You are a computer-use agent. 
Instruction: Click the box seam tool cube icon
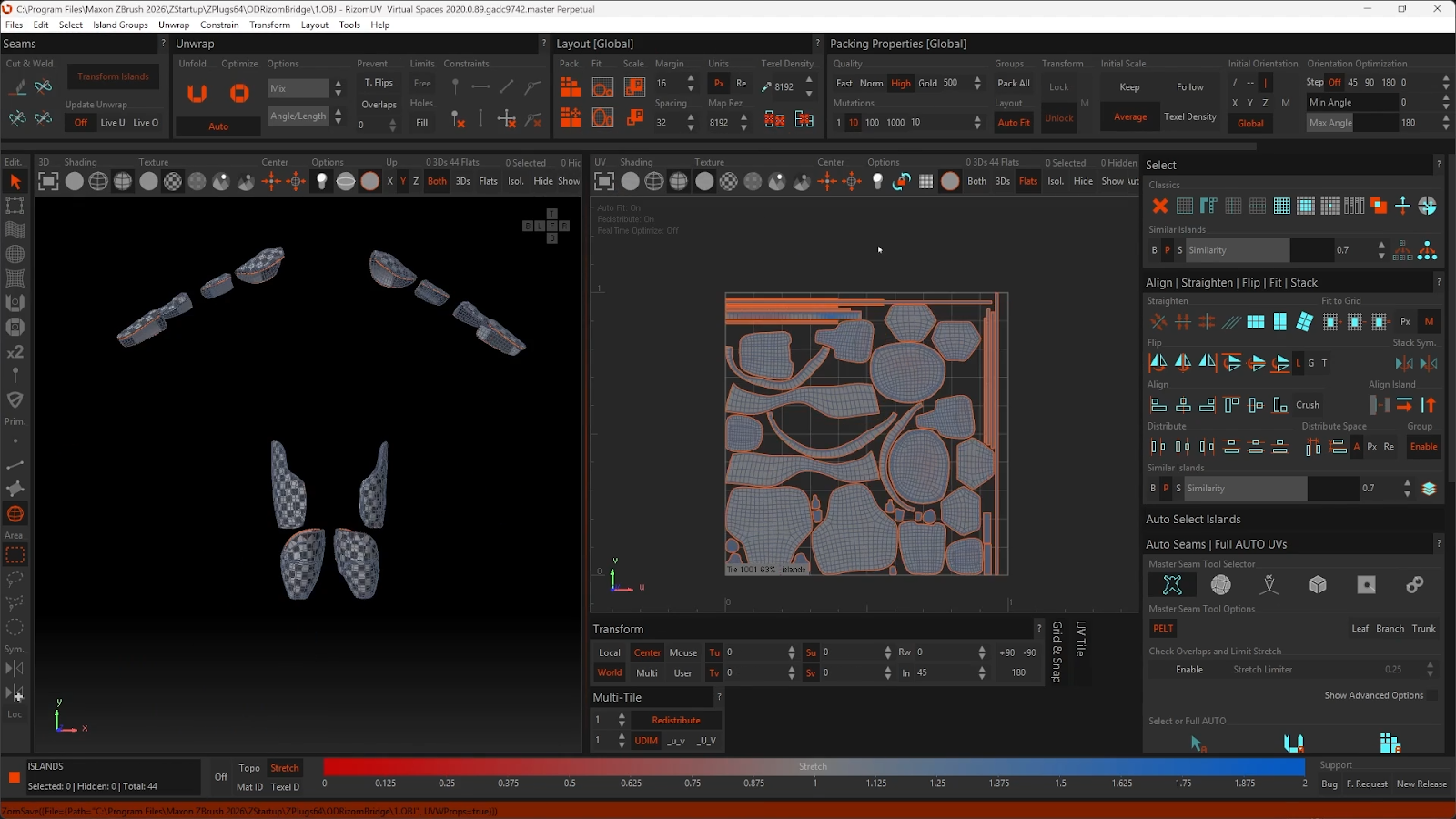pyautogui.click(x=1318, y=585)
